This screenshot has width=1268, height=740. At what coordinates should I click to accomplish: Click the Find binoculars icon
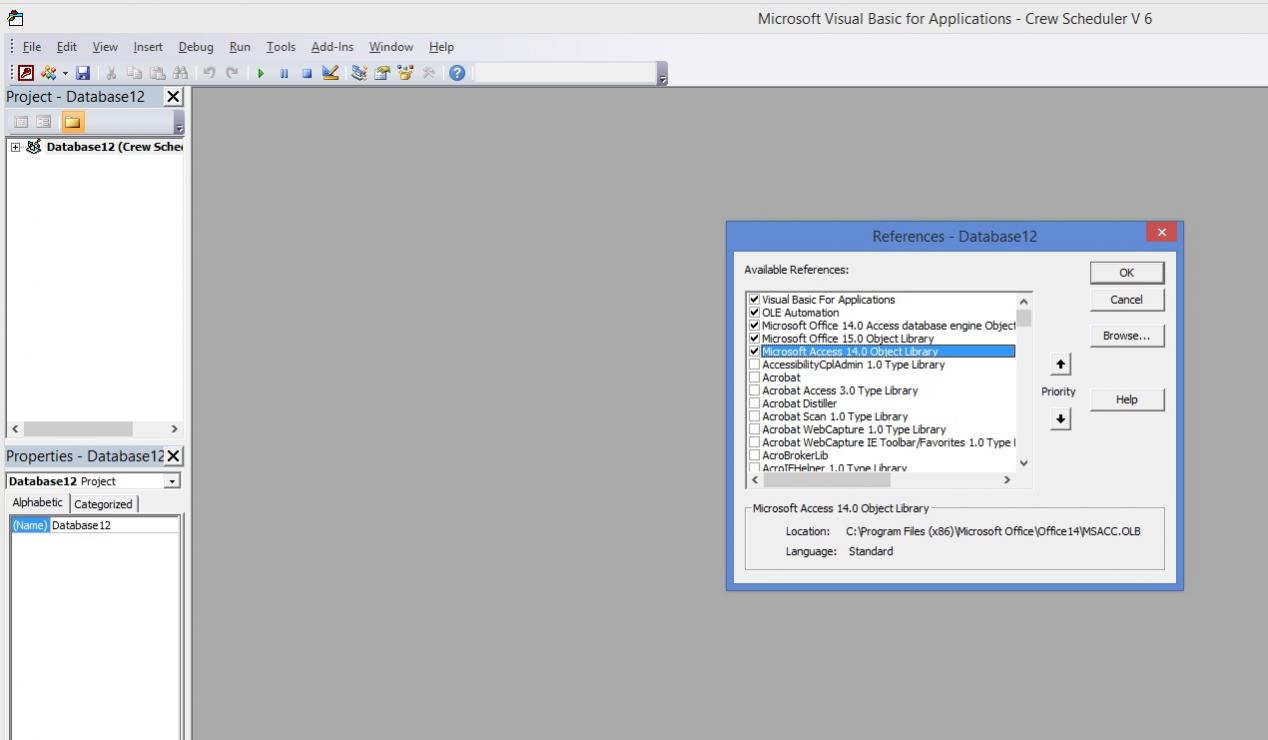click(180, 73)
